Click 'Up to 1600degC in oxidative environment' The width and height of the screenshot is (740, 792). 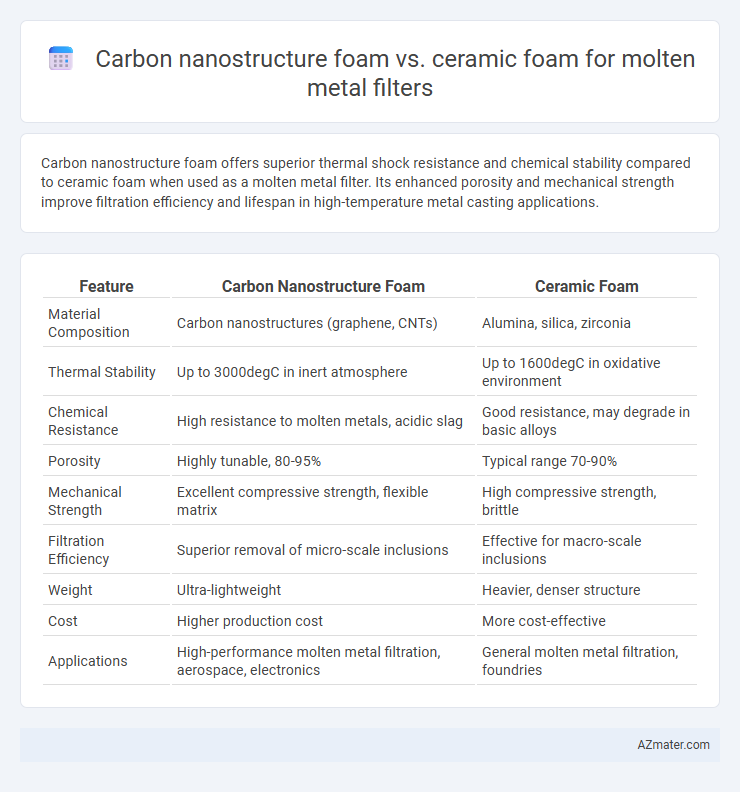pos(571,372)
